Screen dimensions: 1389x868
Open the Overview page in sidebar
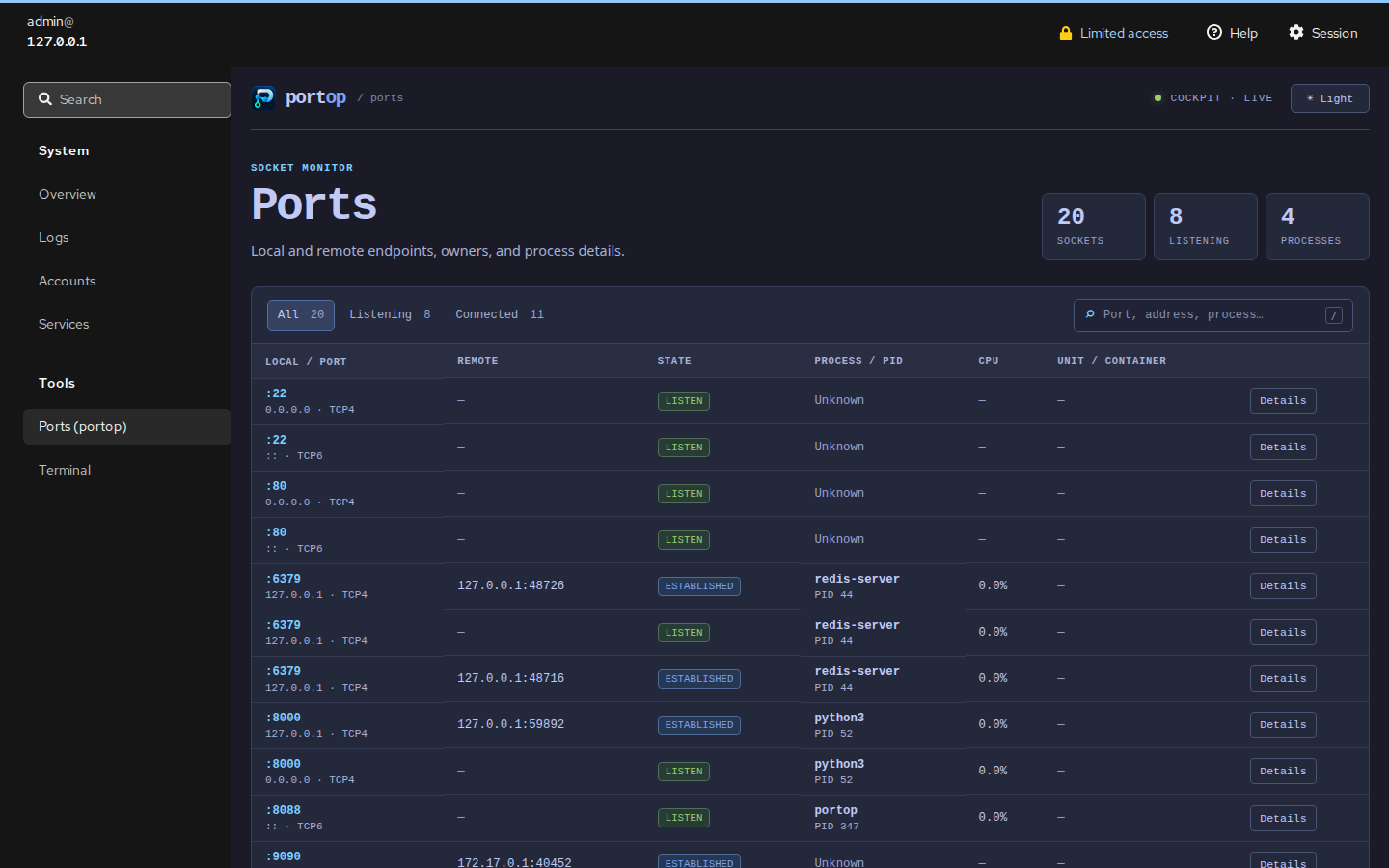coord(127,194)
